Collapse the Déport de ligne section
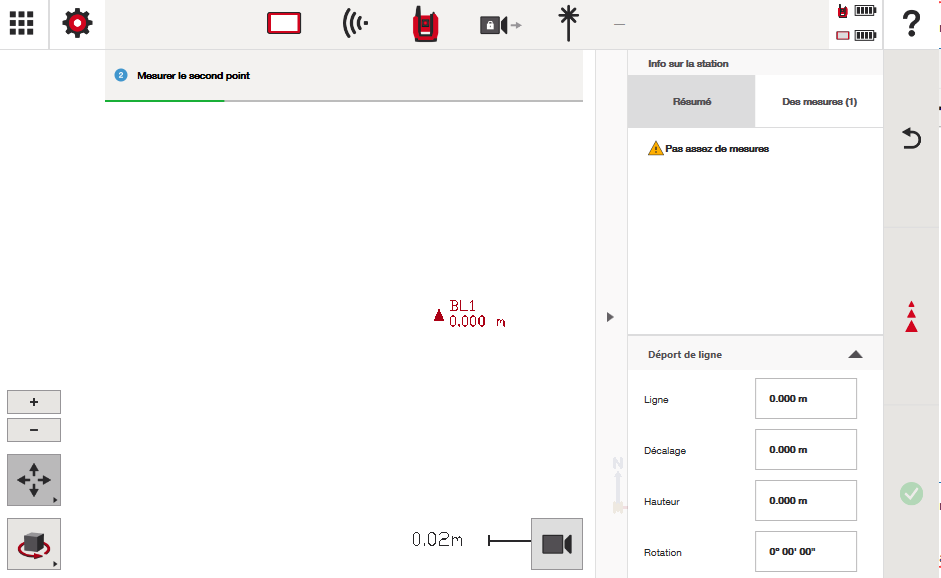Viewport: 941px width, 578px height. (x=854, y=354)
